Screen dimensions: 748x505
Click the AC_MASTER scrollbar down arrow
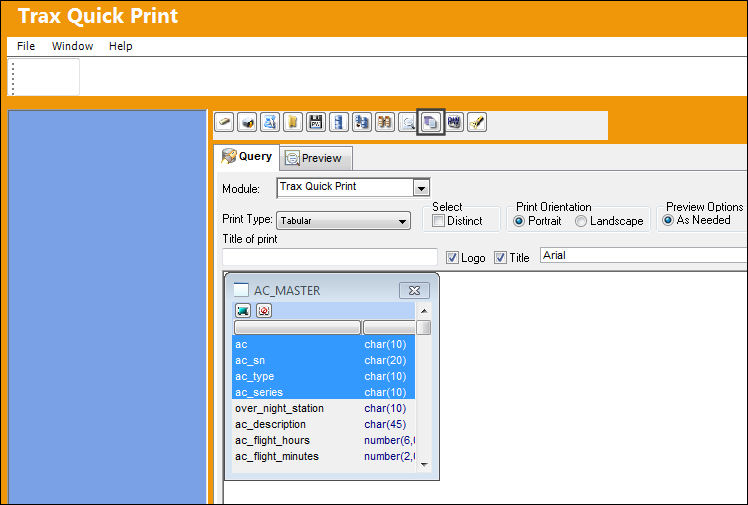424,464
